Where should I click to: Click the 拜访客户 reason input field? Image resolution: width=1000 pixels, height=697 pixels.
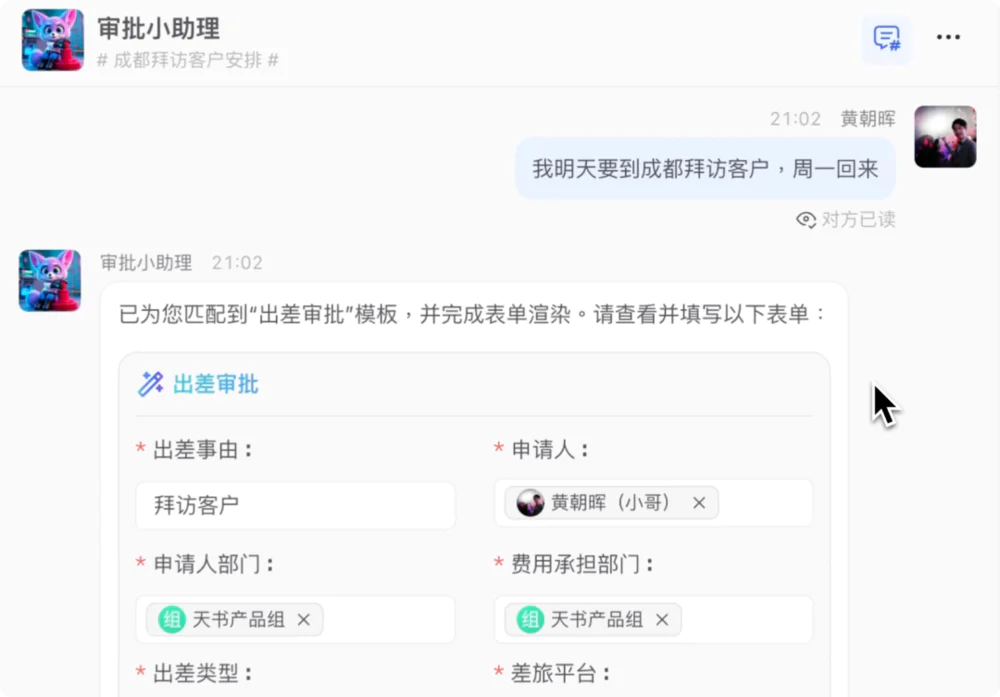pos(295,505)
